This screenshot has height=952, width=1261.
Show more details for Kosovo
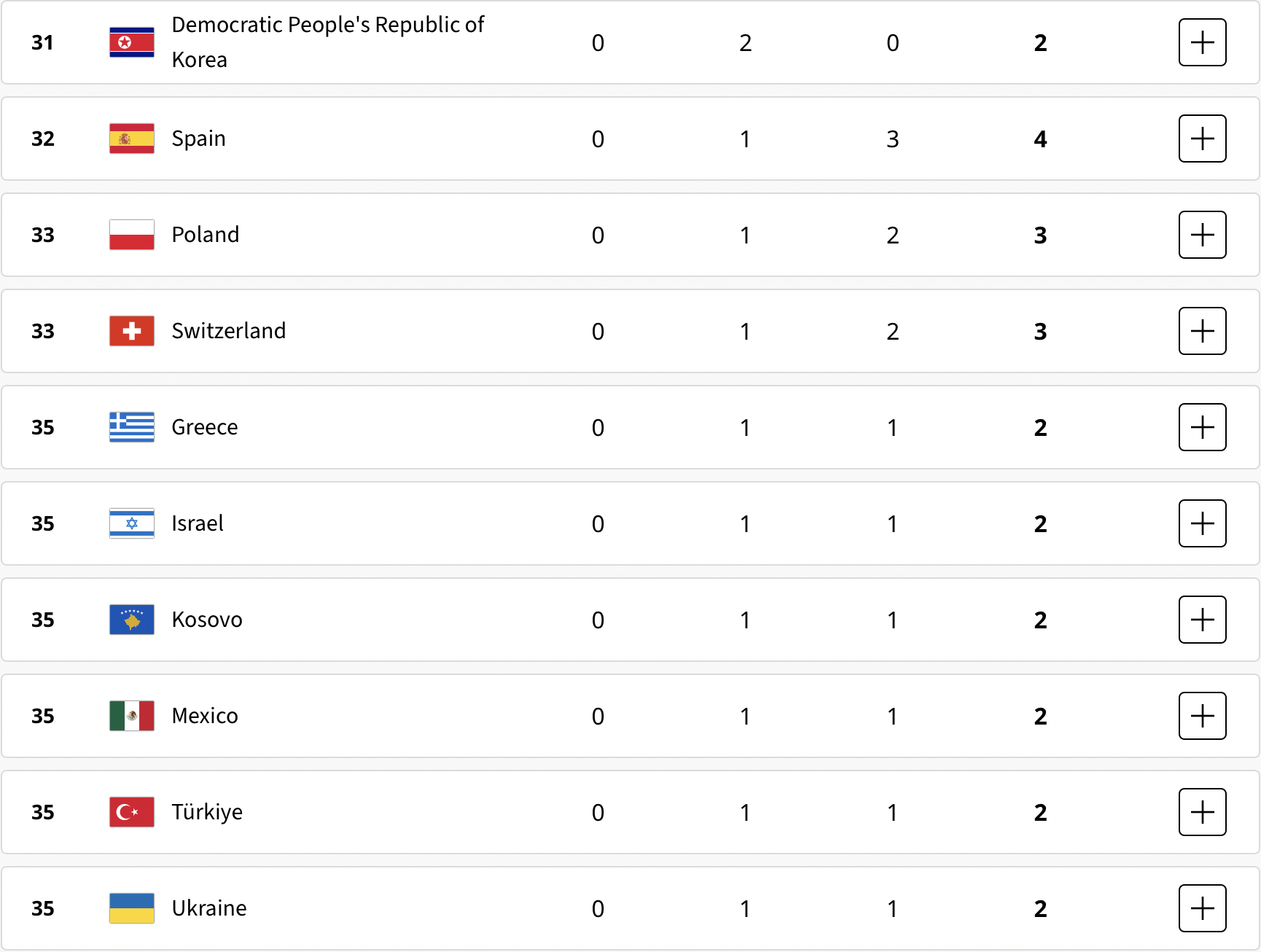[x=1202, y=620]
